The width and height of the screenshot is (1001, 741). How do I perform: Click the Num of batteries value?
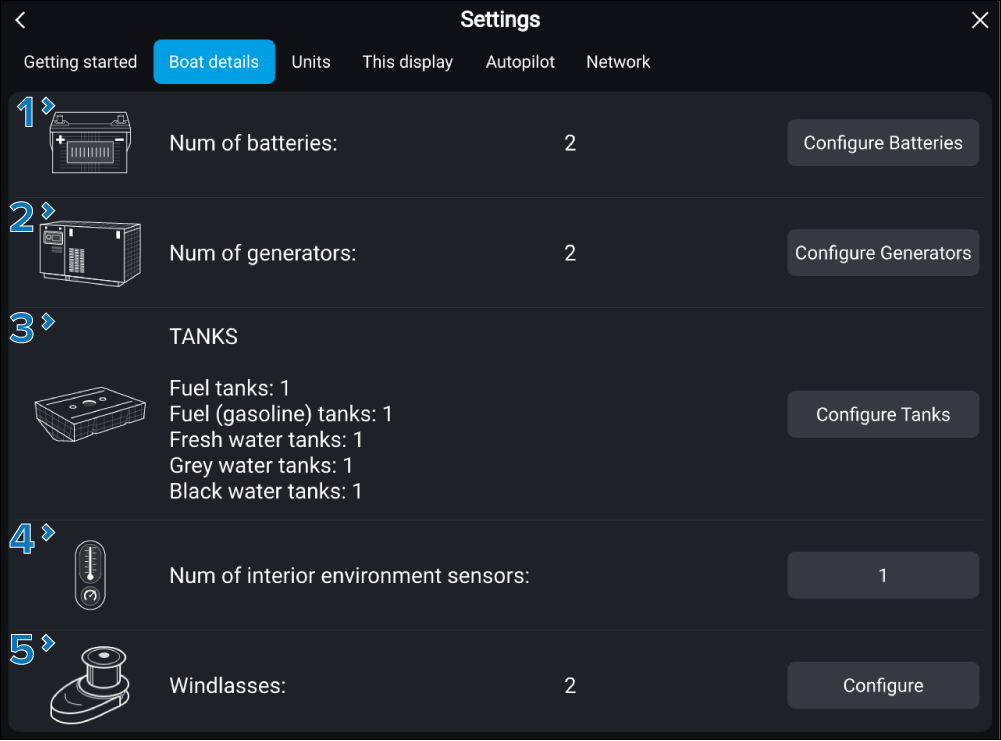[570, 143]
